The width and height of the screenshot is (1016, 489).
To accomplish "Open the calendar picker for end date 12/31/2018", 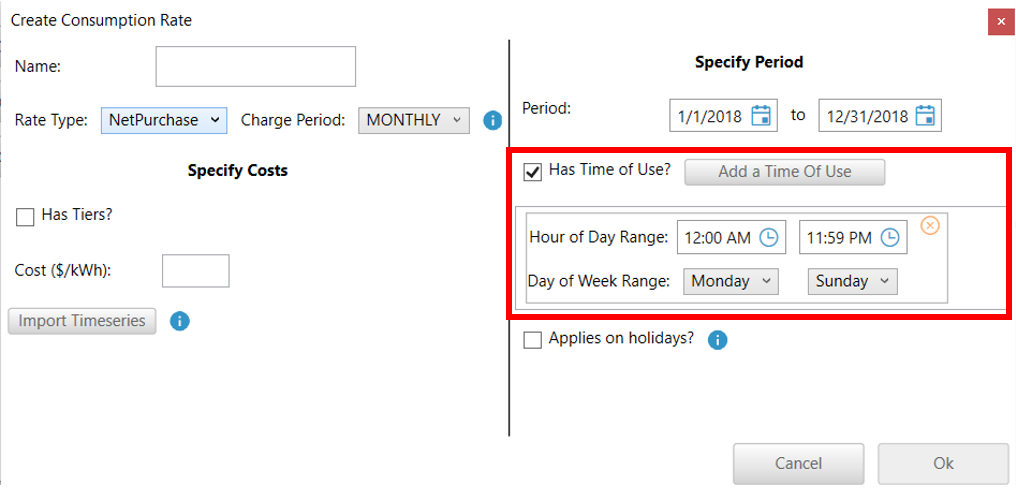I will tap(925, 116).
